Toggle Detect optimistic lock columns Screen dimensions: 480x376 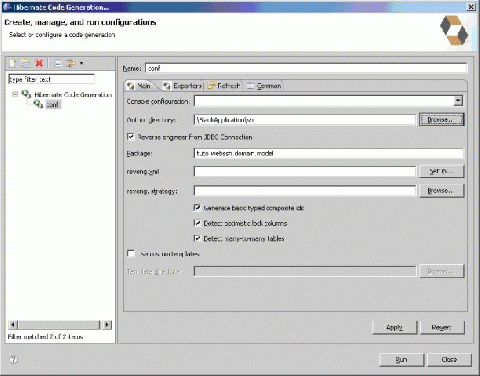(x=197, y=223)
